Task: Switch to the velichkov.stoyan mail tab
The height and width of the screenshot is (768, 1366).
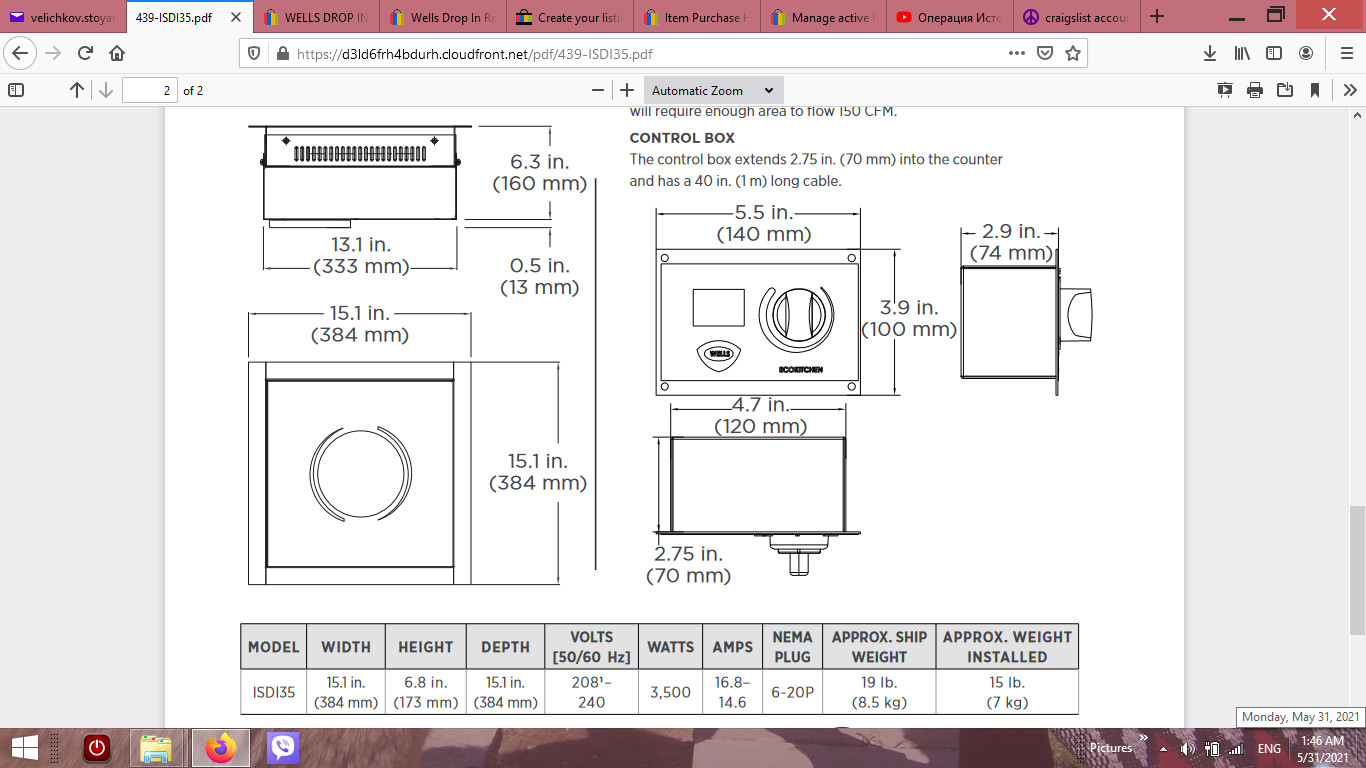Action: click(x=63, y=17)
